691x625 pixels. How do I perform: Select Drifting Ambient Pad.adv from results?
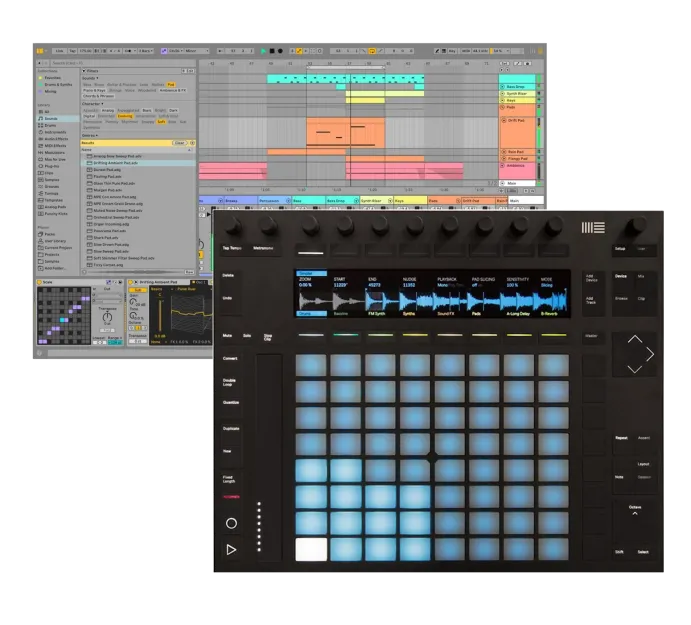coord(116,162)
